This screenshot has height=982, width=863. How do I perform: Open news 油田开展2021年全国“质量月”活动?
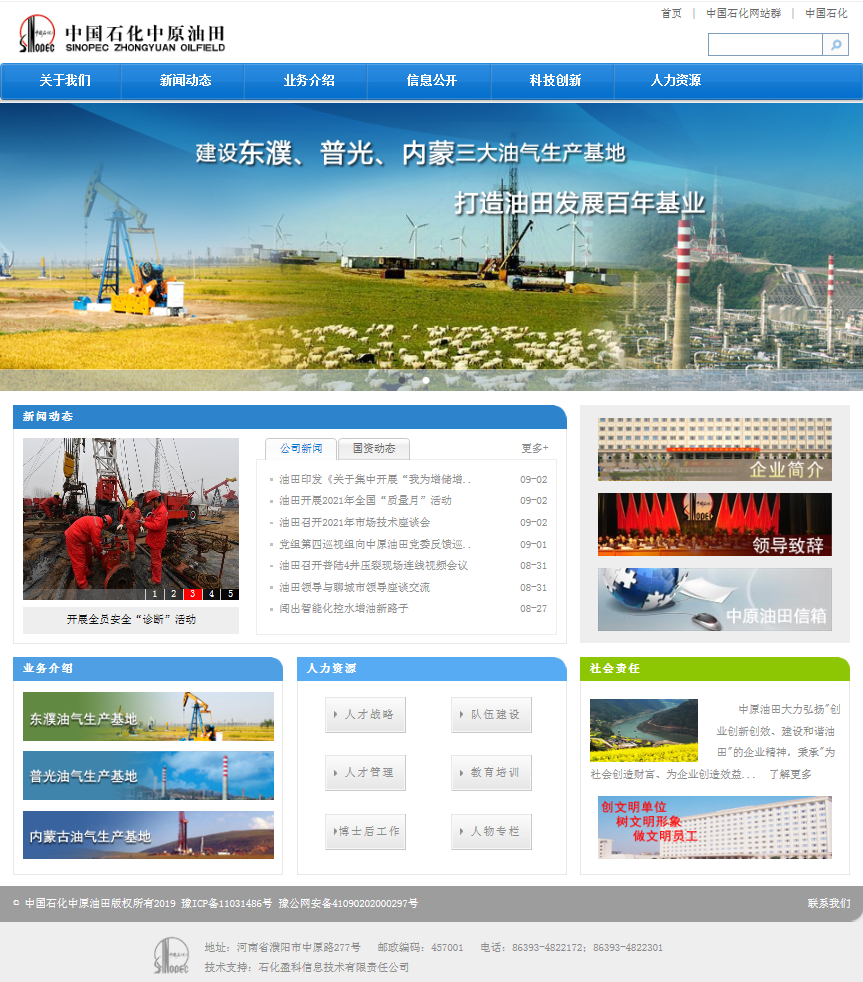click(x=365, y=500)
